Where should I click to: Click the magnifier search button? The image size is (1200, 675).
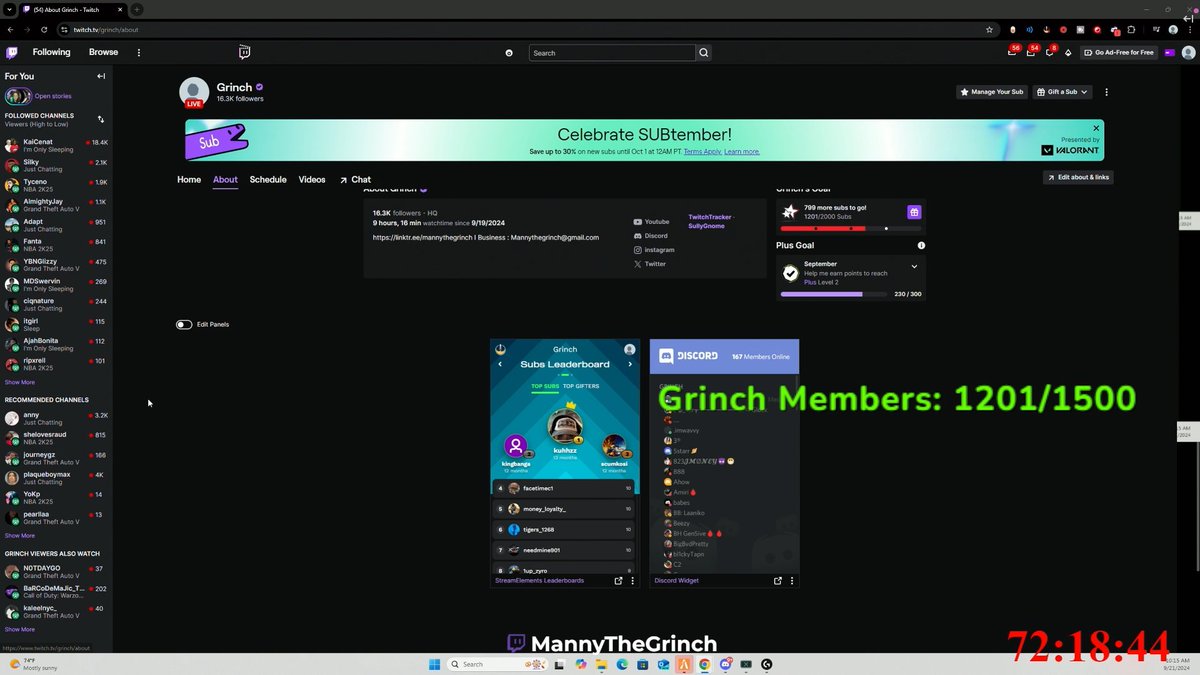704,53
